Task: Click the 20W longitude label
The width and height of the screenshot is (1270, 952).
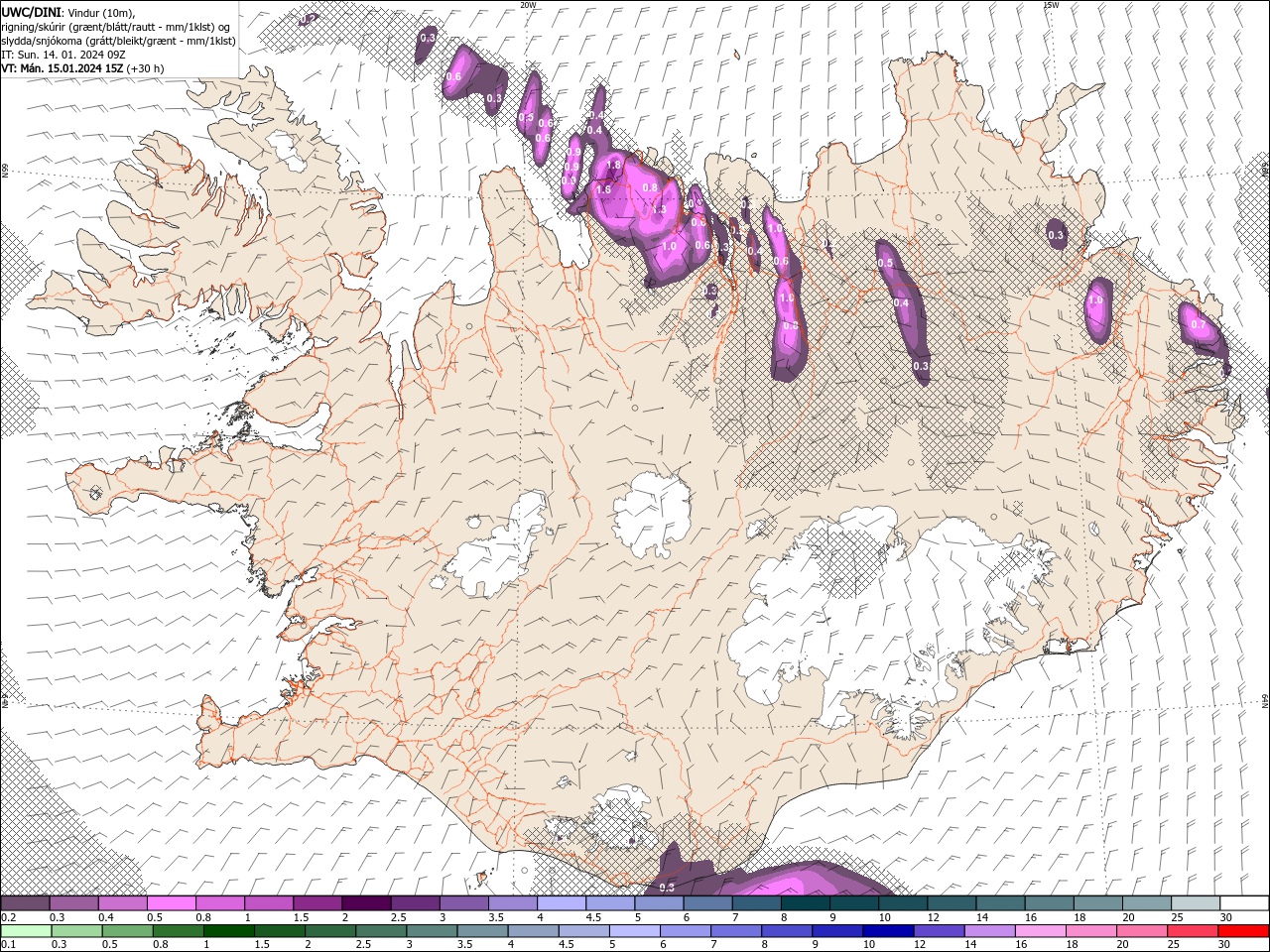Action: pos(528,5)
